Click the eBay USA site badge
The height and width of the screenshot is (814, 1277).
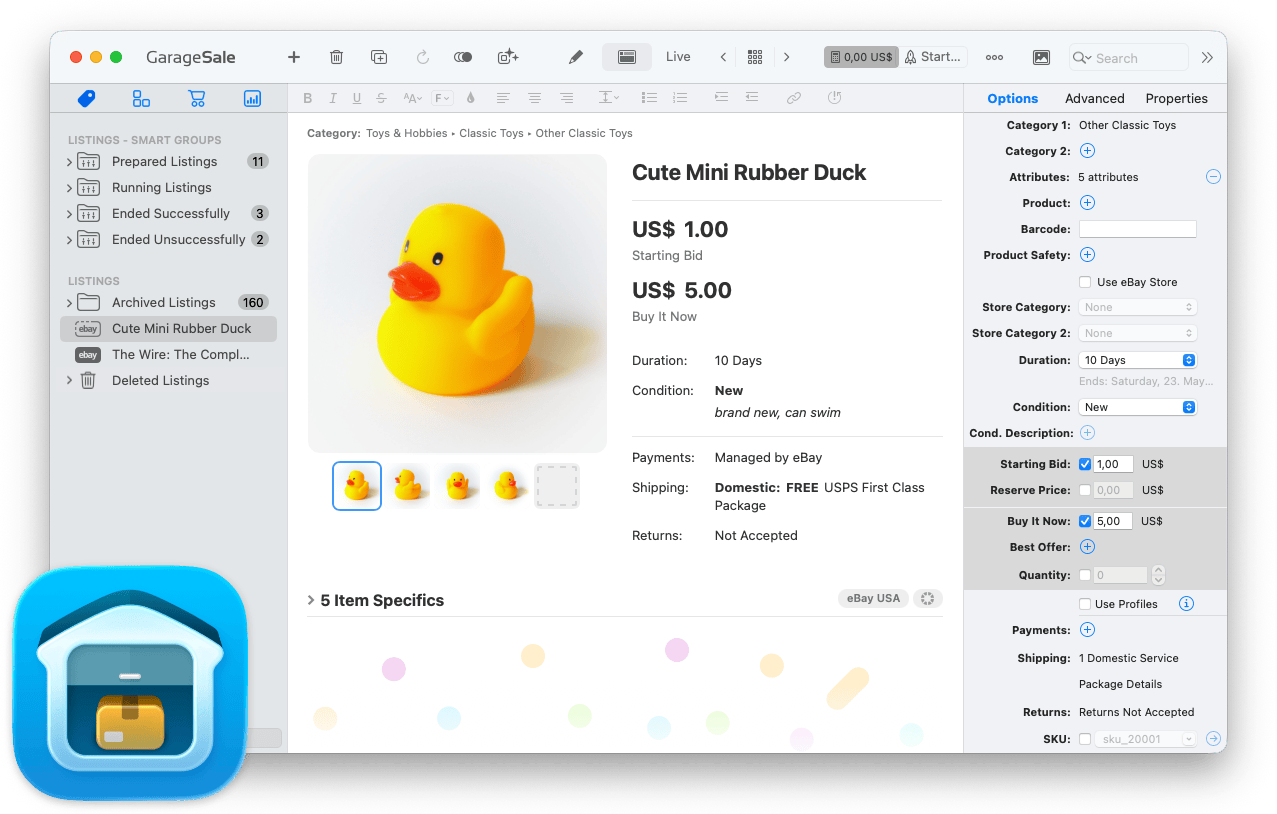[874, 598]
